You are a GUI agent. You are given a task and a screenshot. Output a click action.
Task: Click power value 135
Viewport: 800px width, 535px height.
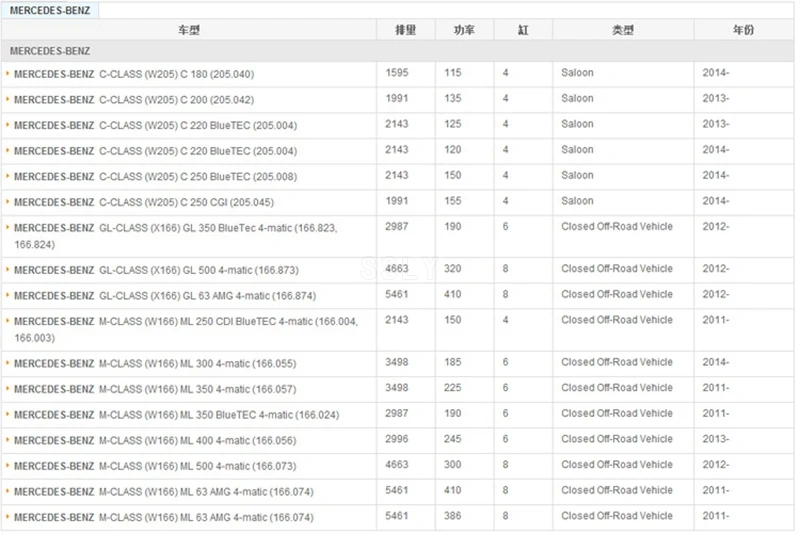pos(453,98)
